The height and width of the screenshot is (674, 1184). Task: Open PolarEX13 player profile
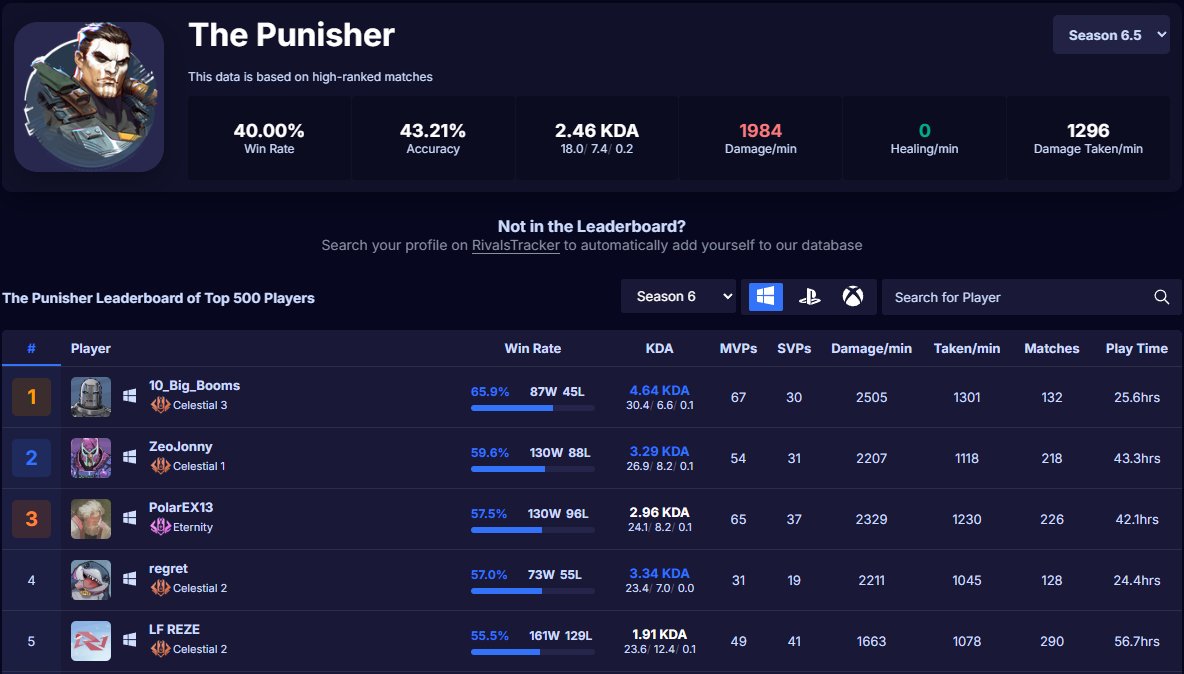pyautogui.click(x=180, y=507)
